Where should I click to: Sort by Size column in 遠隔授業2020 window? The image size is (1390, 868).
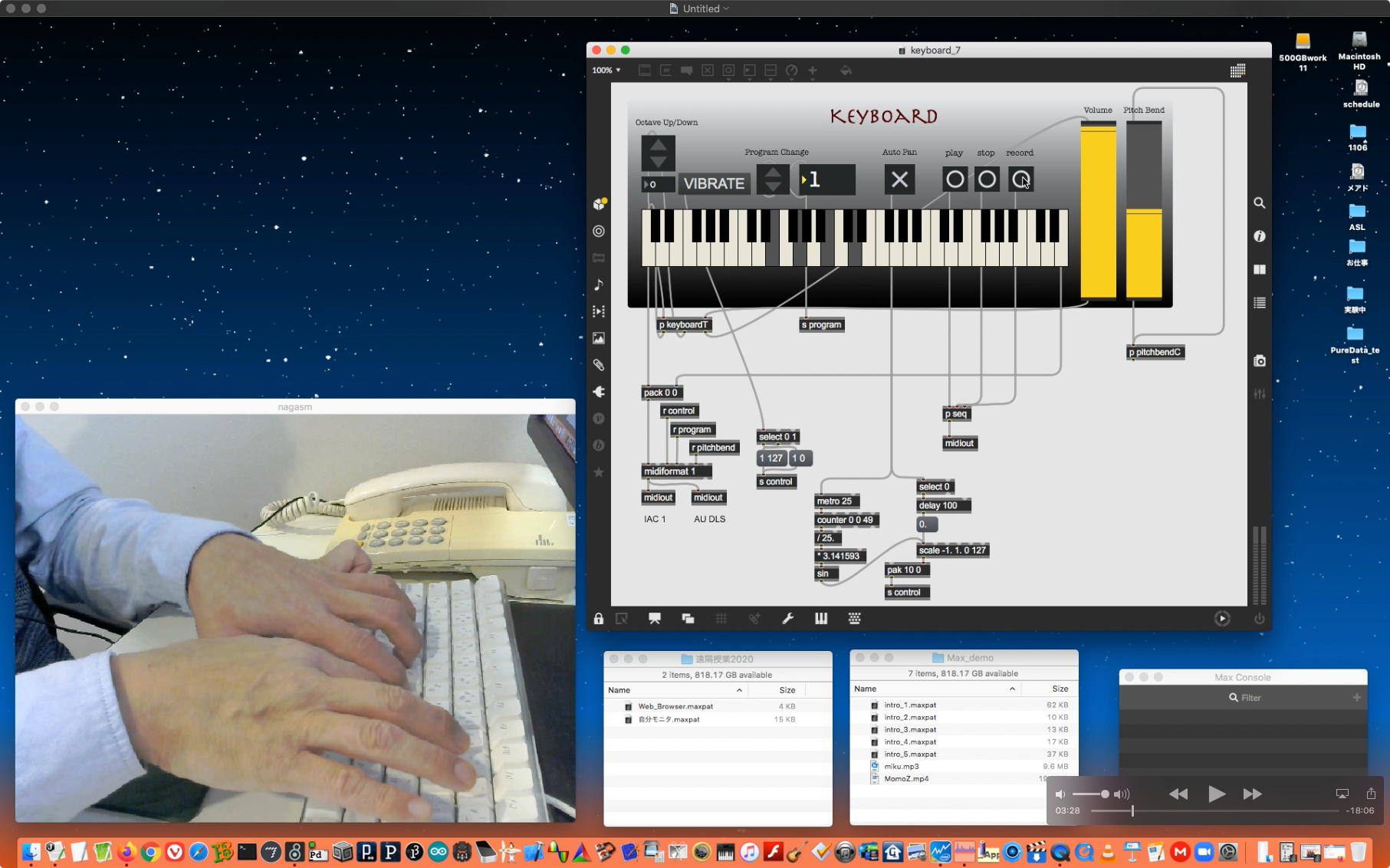(x=787, y=690)
